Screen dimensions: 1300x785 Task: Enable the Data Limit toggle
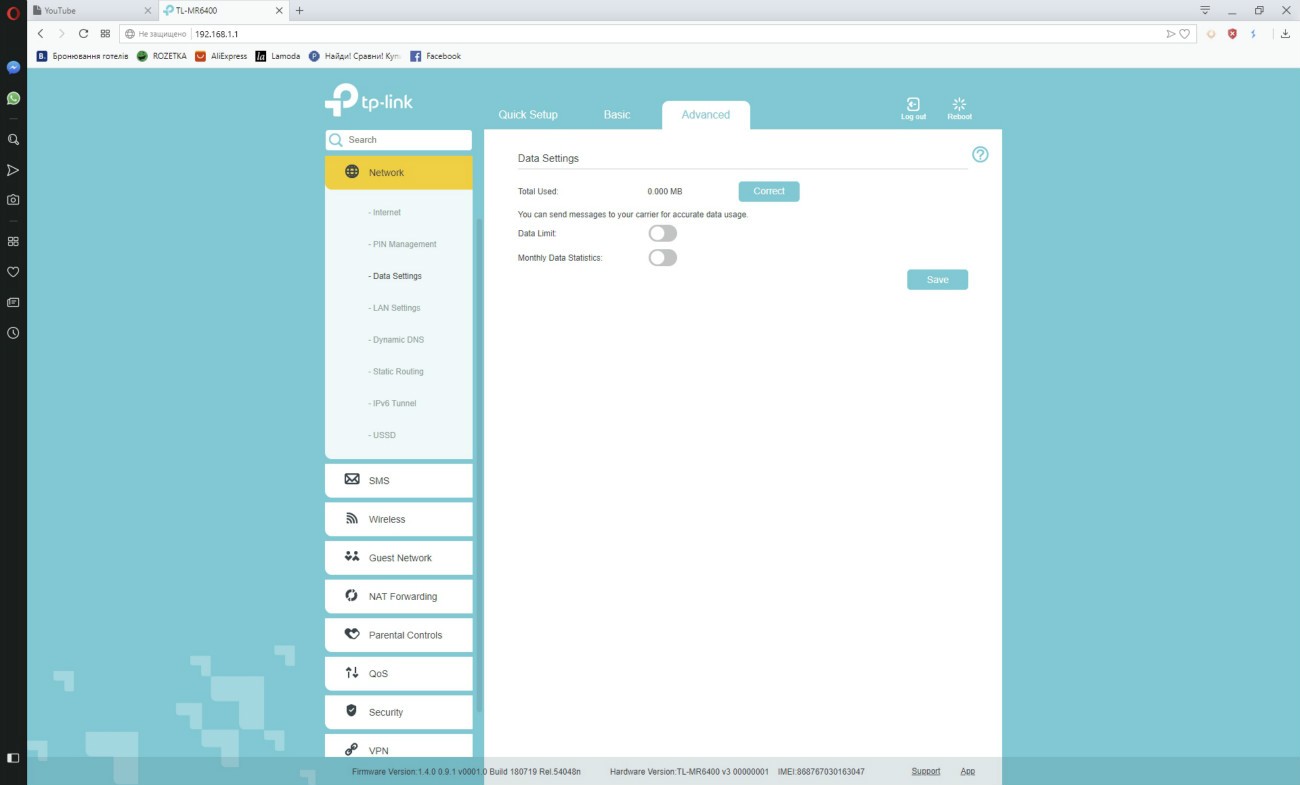coord(662,233)
